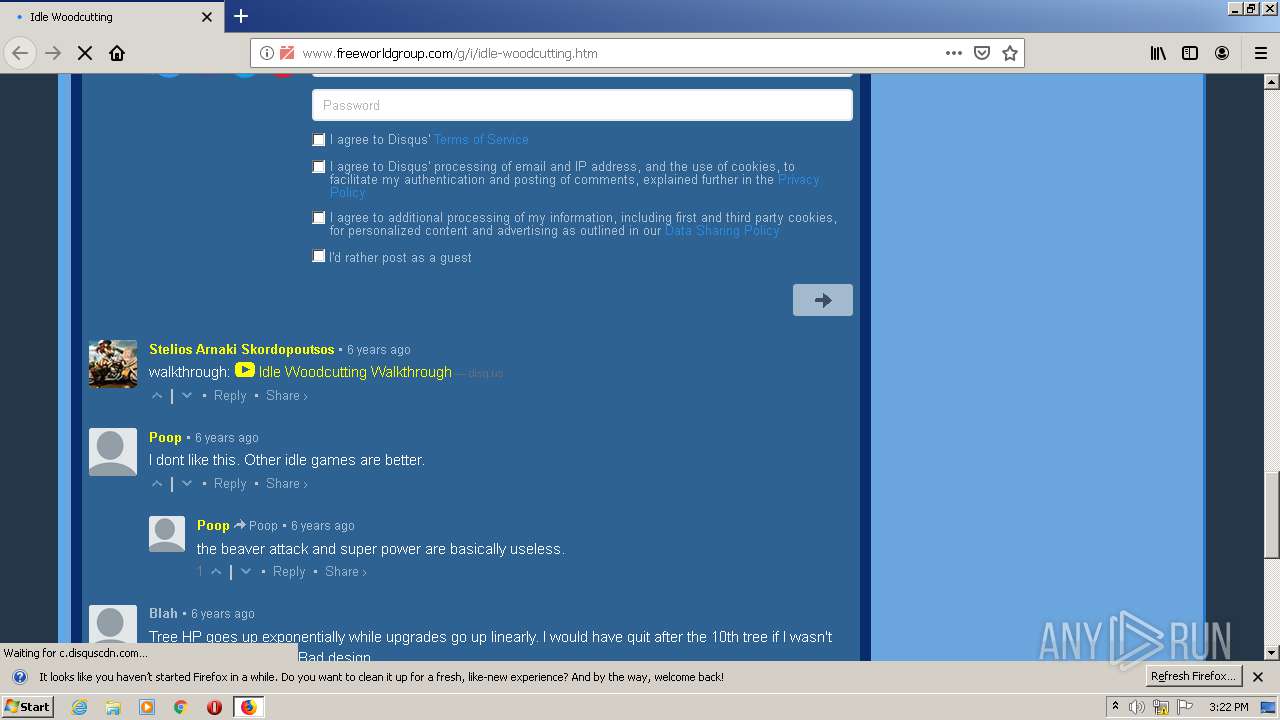Image resolution: width=1280 pixels, height=720 pixels.
Task: Launch Internet Explorer from taskbar
Action: tap(80, 707)
